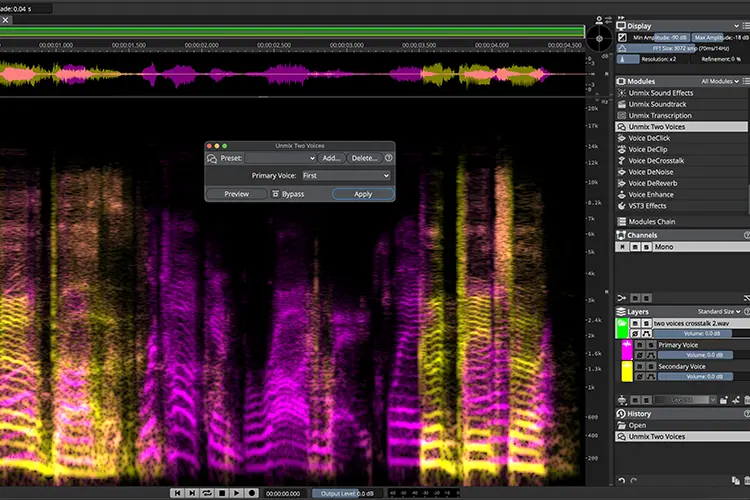Click the undo arrow below History

pyautogui.click(x=621, y=480)
